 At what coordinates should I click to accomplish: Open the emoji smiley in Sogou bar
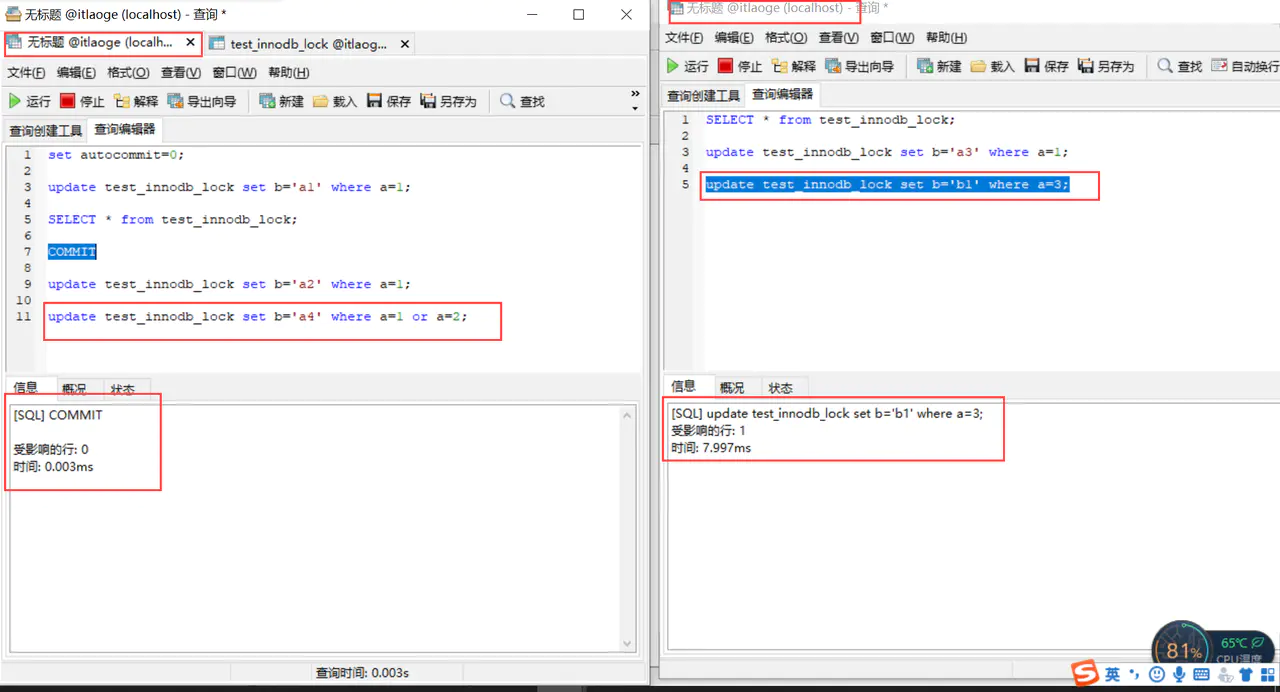pyautogui.click(x=1157, y=675)
